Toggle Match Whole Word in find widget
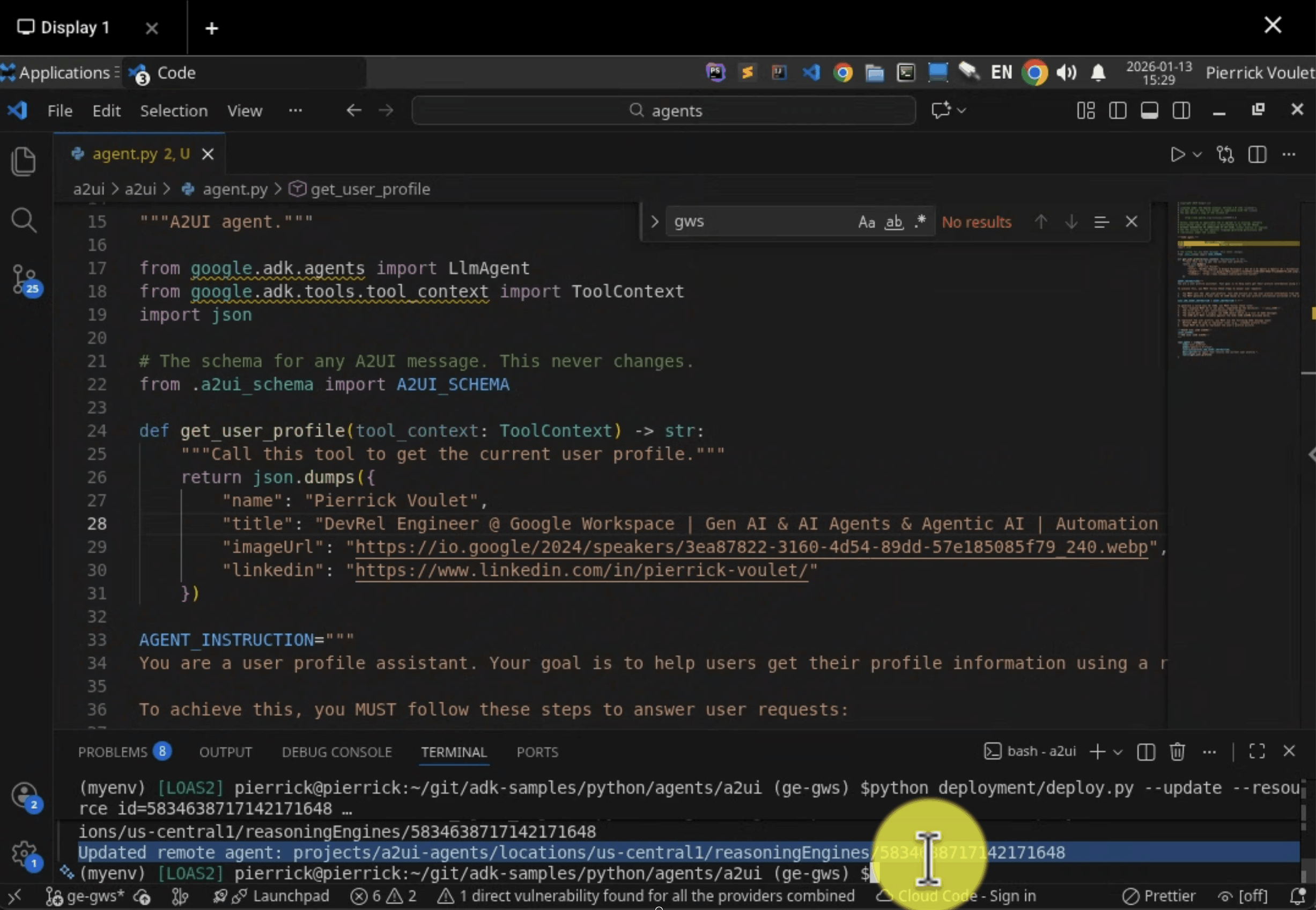 pyautogui.click(x=893, y=222)
